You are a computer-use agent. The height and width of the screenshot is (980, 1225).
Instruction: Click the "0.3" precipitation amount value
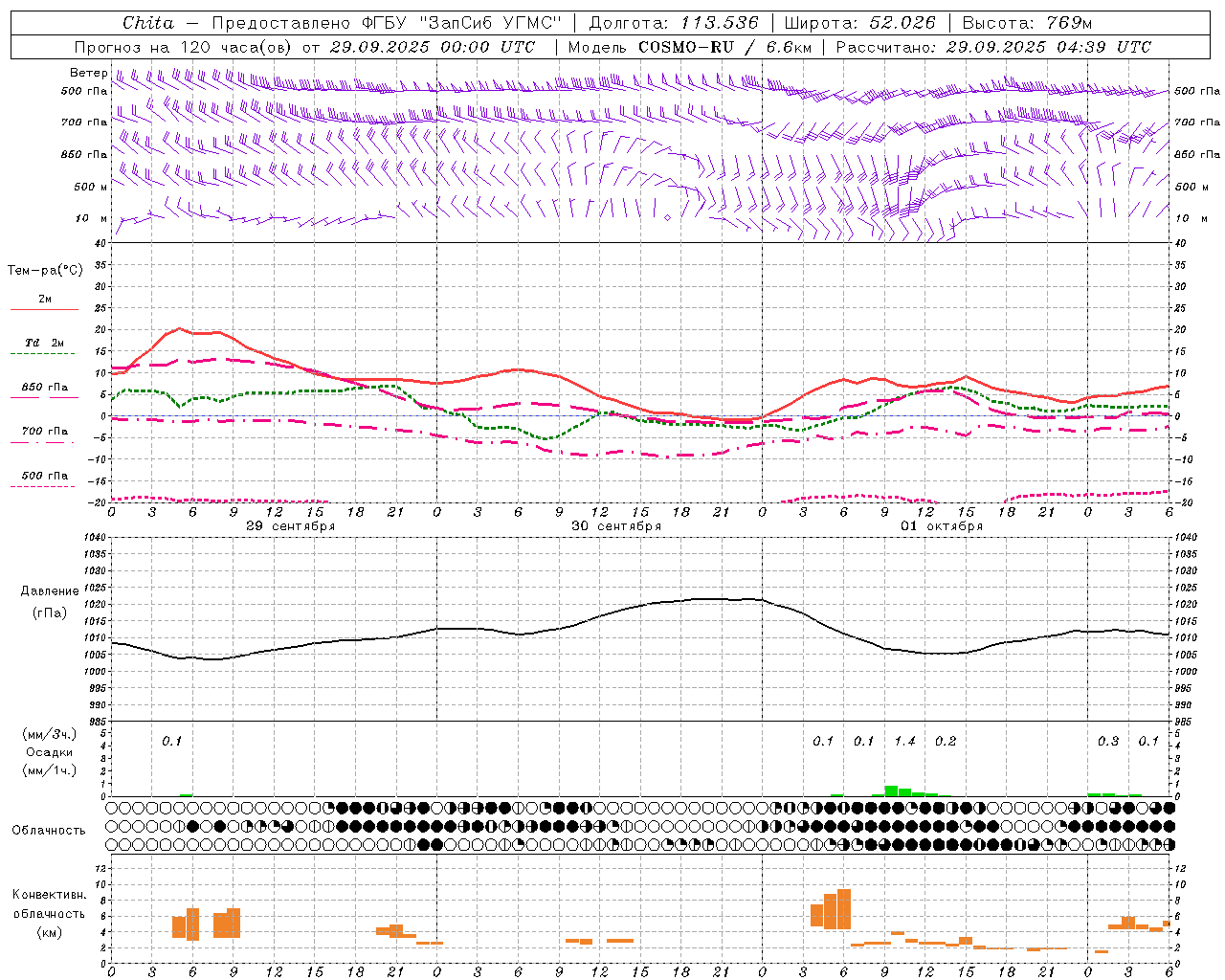coord(1108,742)
